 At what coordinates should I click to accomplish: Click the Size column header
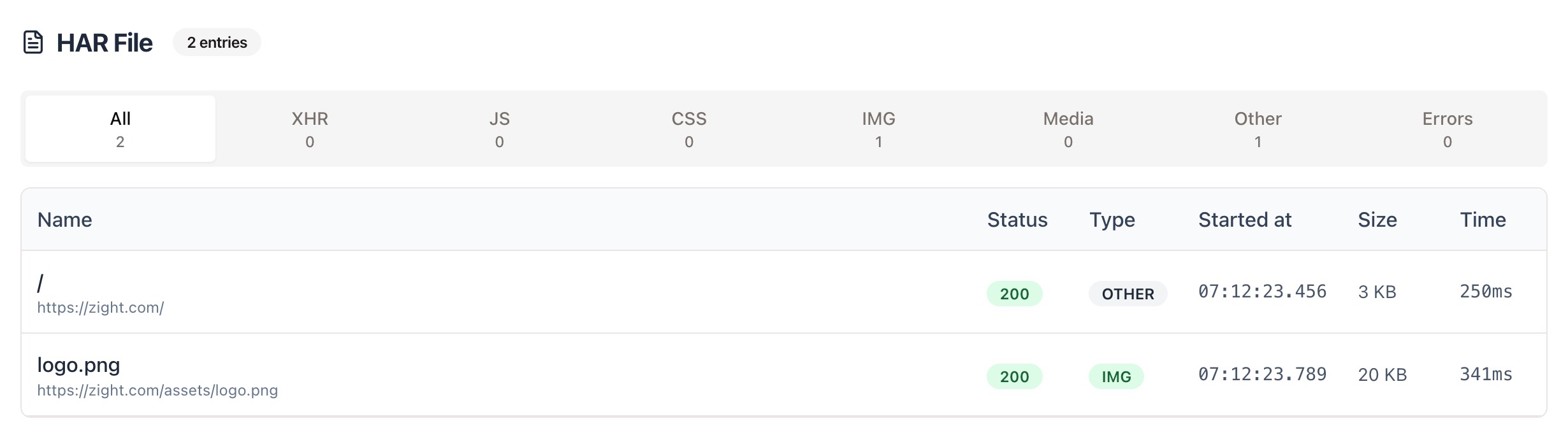(1377, 220)
